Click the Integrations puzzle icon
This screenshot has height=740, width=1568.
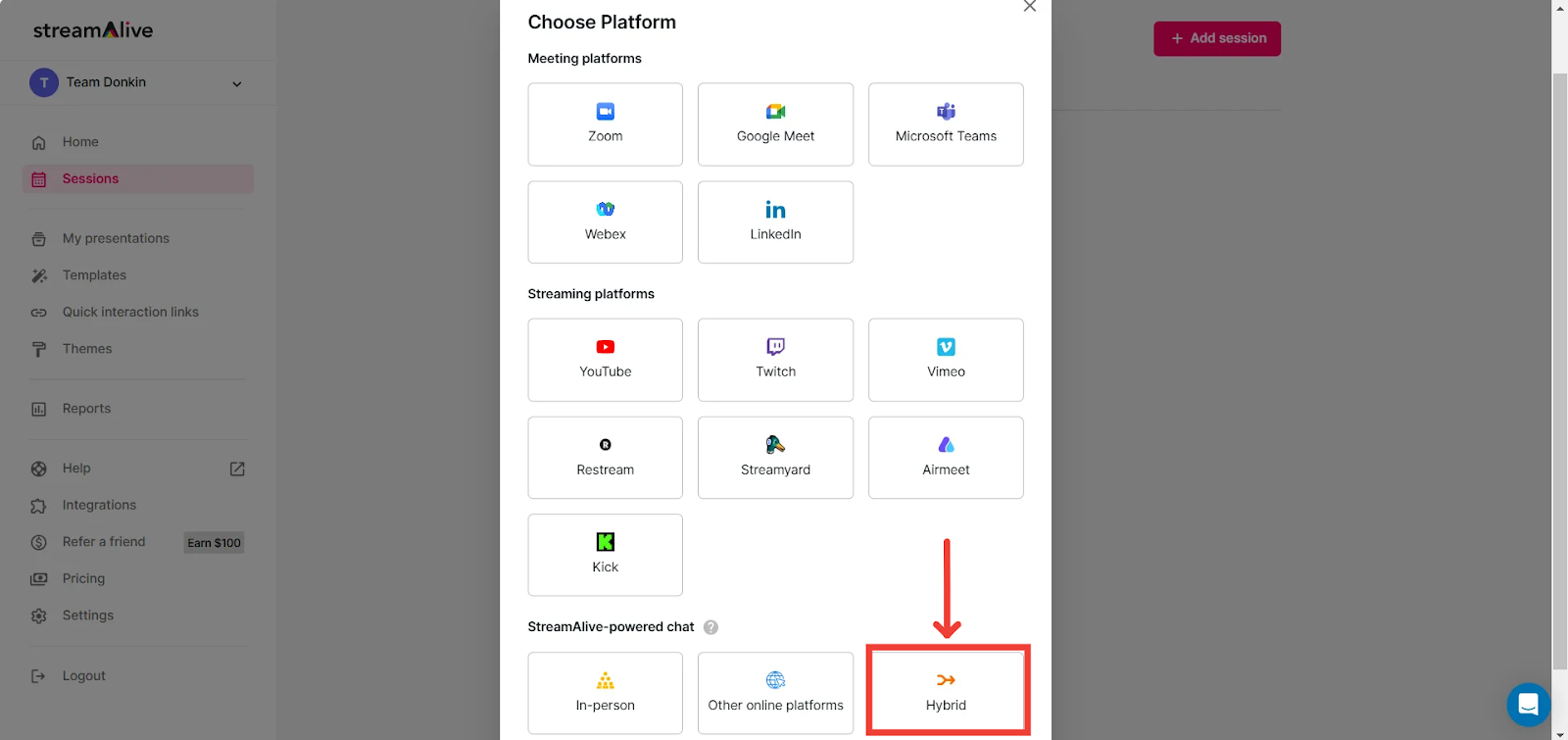coord(39,506)
